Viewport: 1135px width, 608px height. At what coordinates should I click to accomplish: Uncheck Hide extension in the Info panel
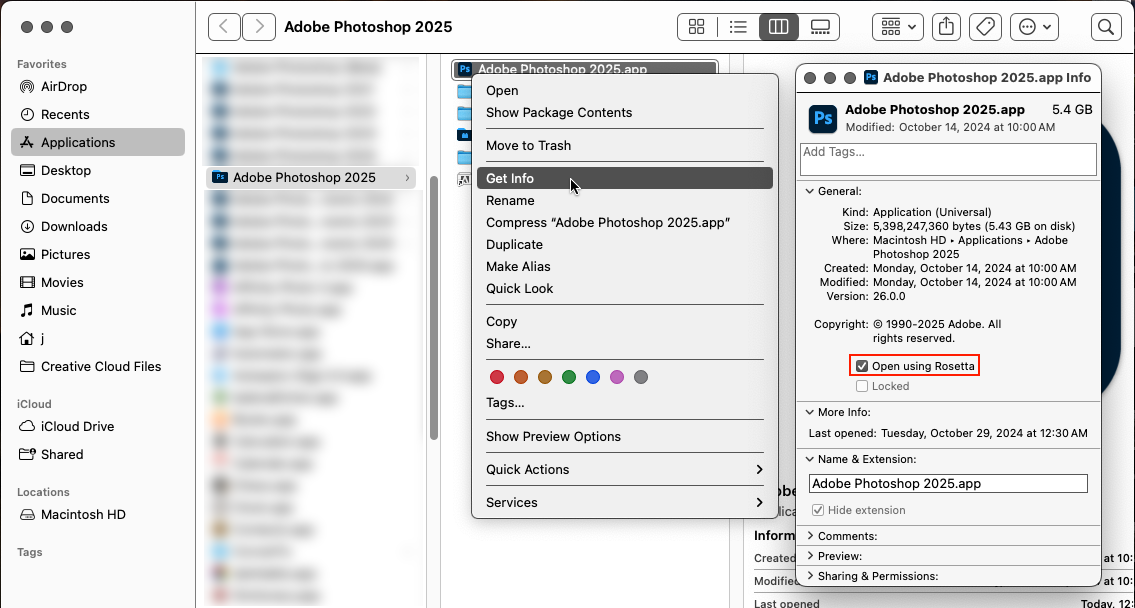pos(818,509)
